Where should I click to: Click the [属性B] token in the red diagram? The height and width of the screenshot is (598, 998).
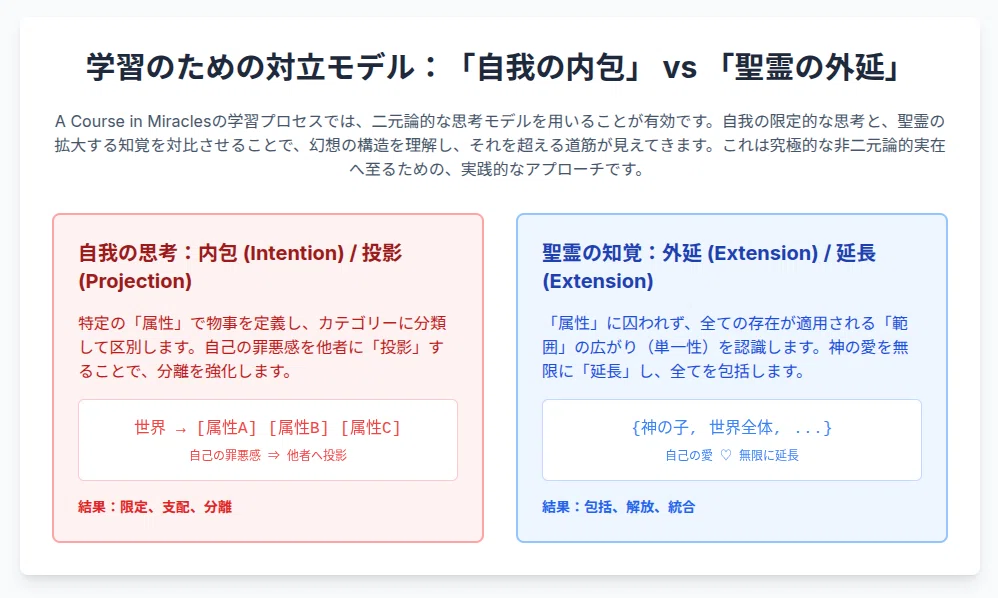(298, 428)
